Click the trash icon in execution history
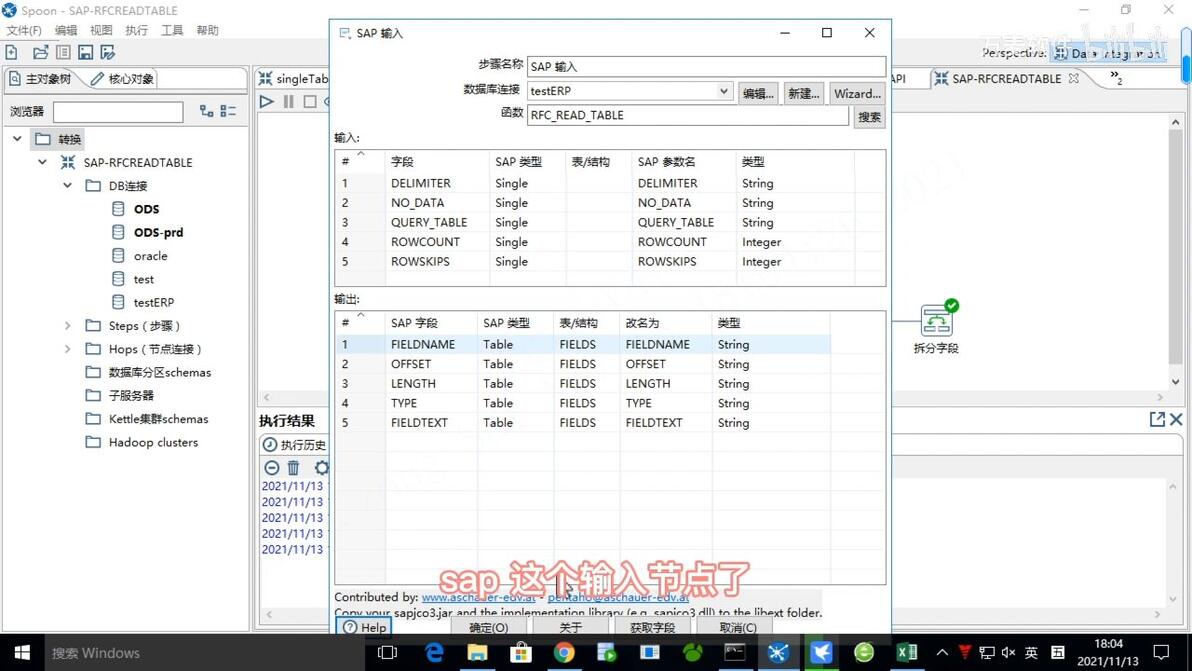 pyautogui.click(x=293, y=468)
